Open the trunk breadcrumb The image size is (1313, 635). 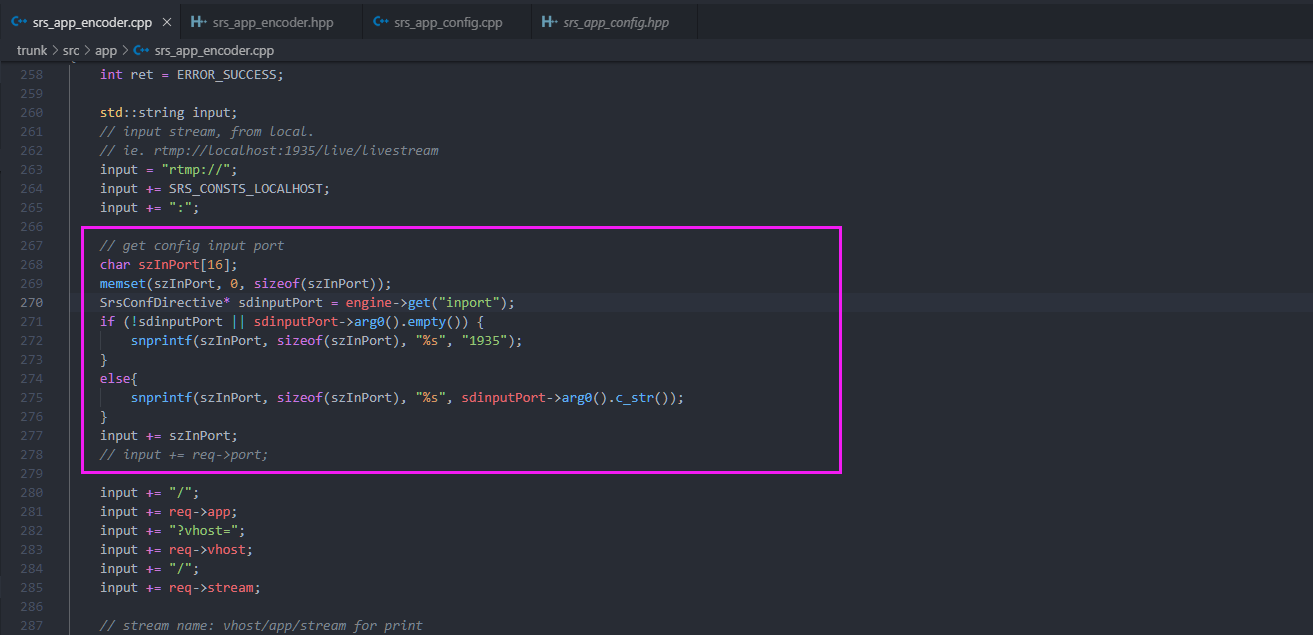32,50
